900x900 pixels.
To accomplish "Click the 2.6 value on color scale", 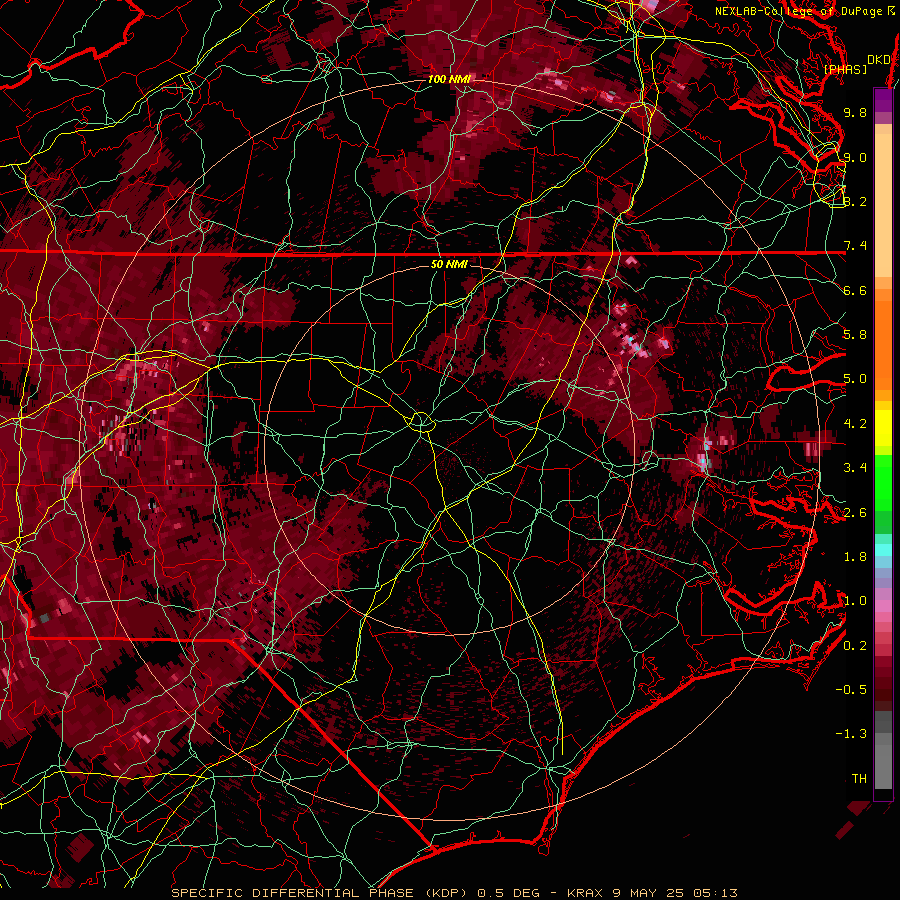I will click(x=855, y=513).
